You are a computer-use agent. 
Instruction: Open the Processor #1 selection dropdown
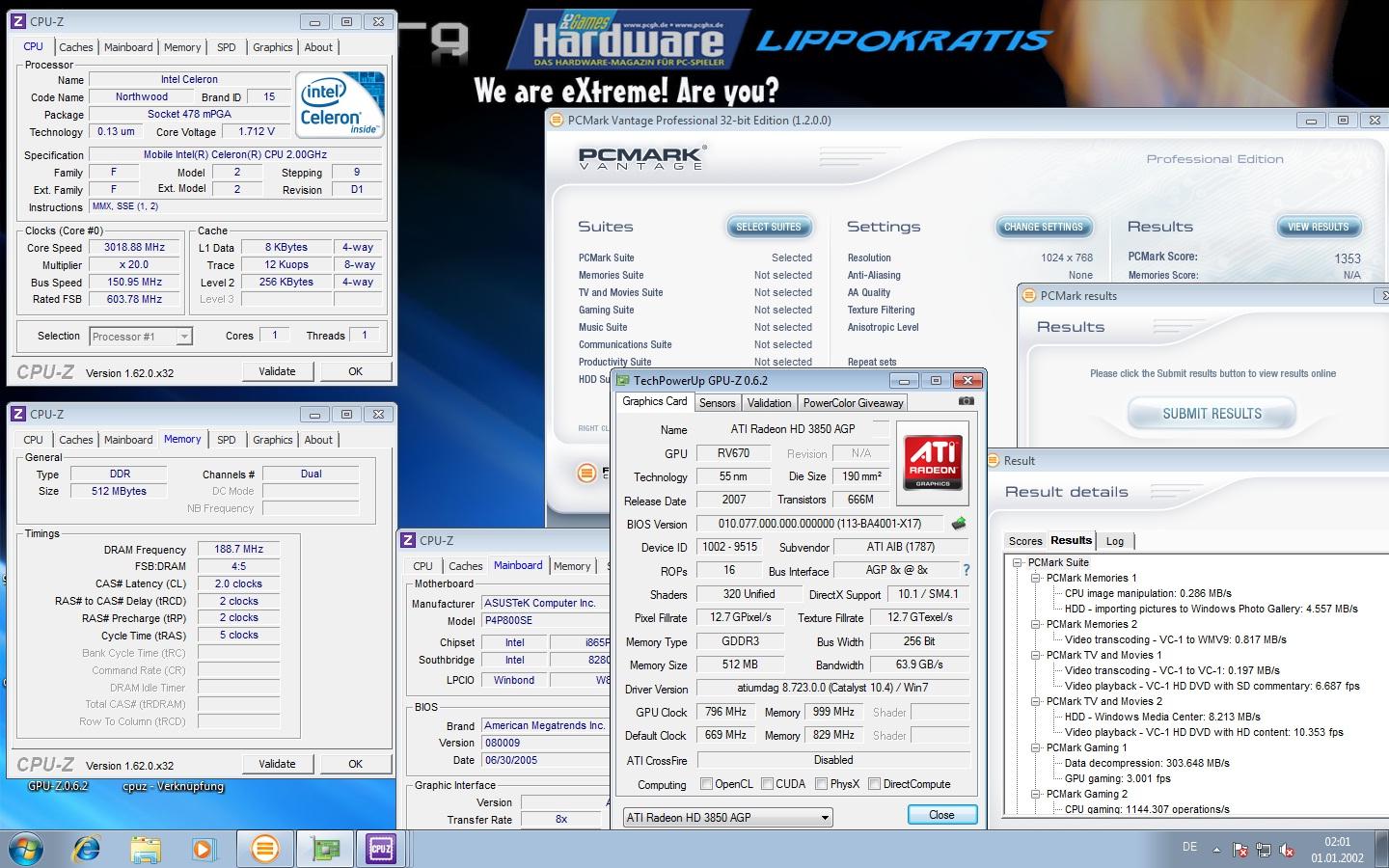point(141,336)
